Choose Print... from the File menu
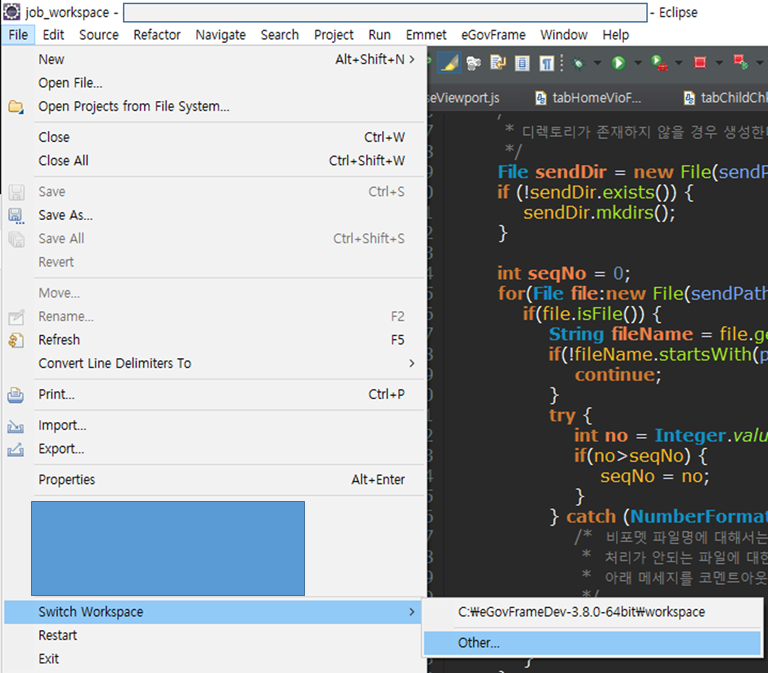 pyautogui.click(x=213, y=394)
